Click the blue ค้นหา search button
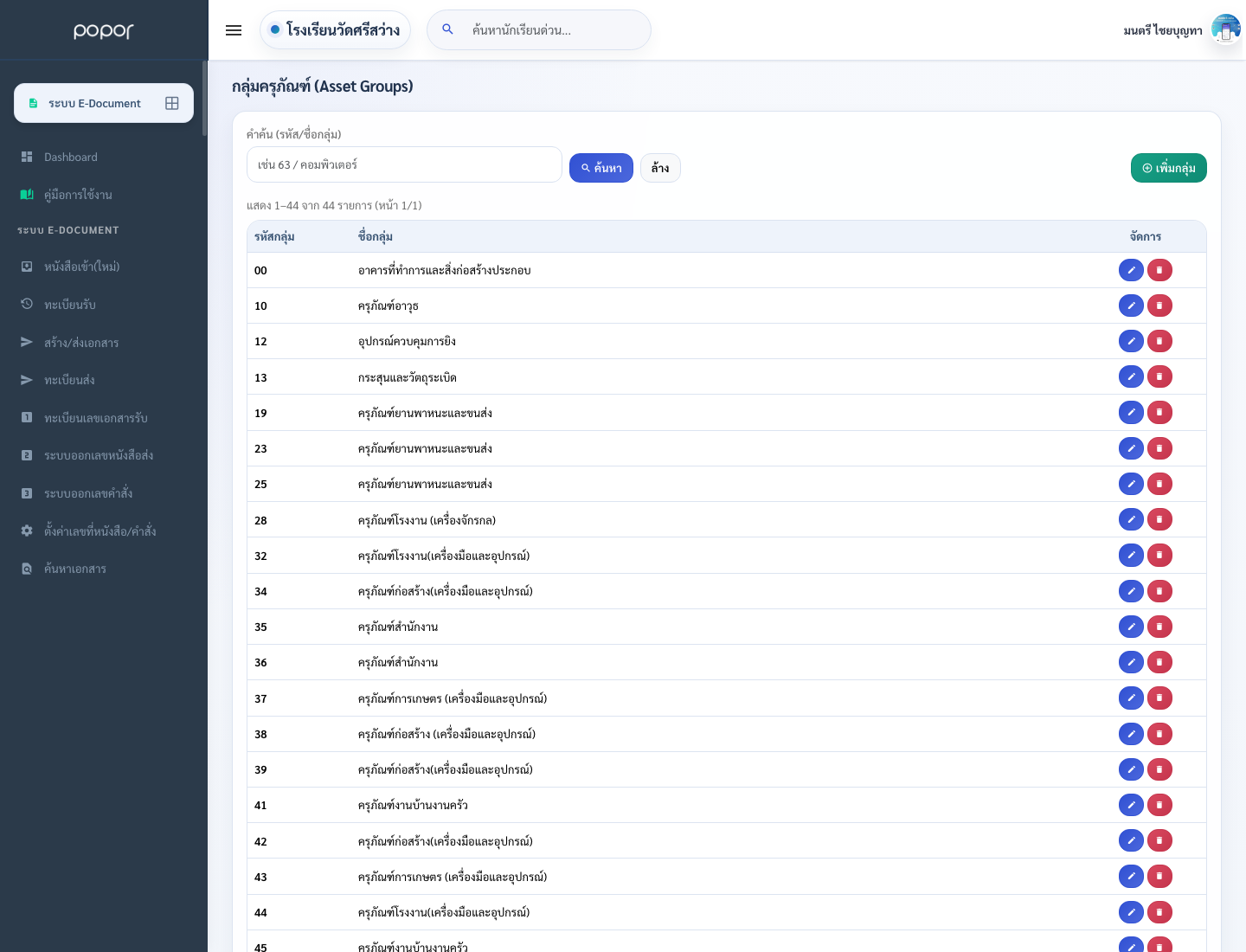 click(601, 168)
